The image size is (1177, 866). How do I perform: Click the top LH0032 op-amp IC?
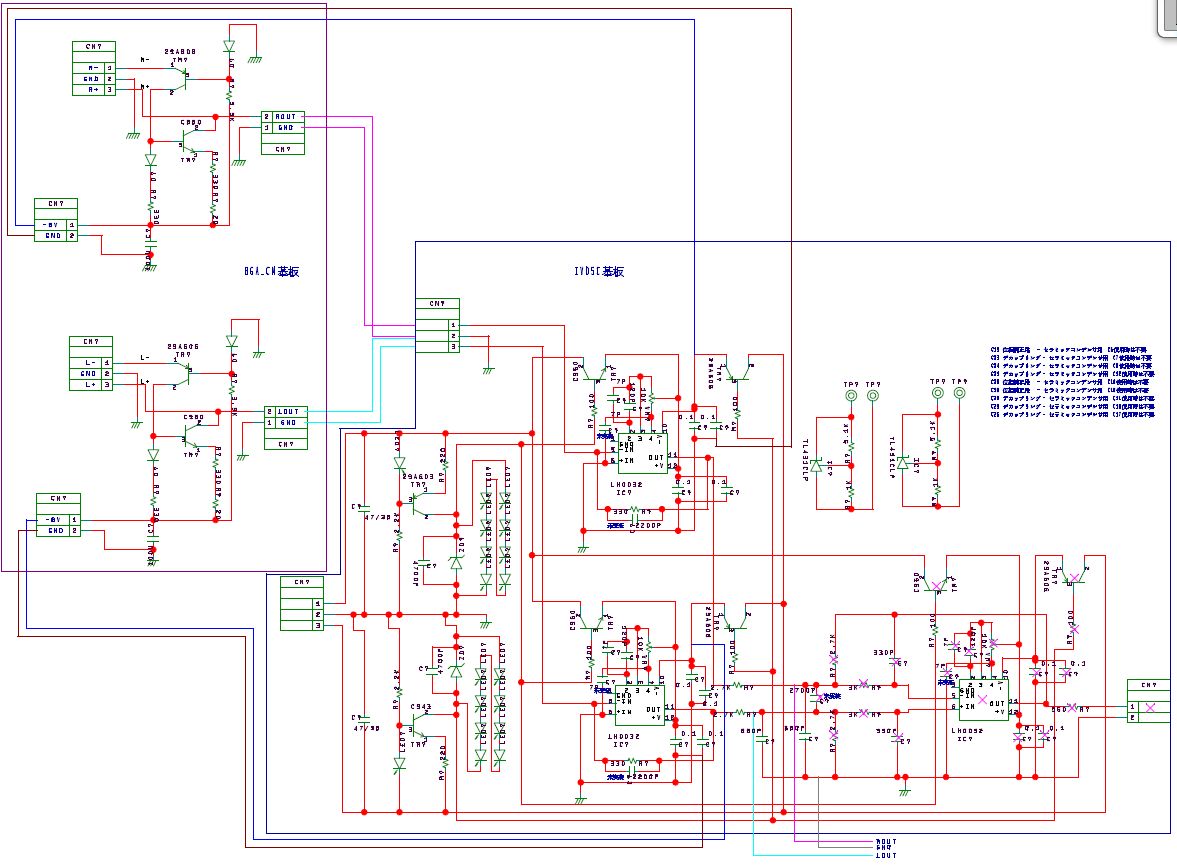coord(640,455)
